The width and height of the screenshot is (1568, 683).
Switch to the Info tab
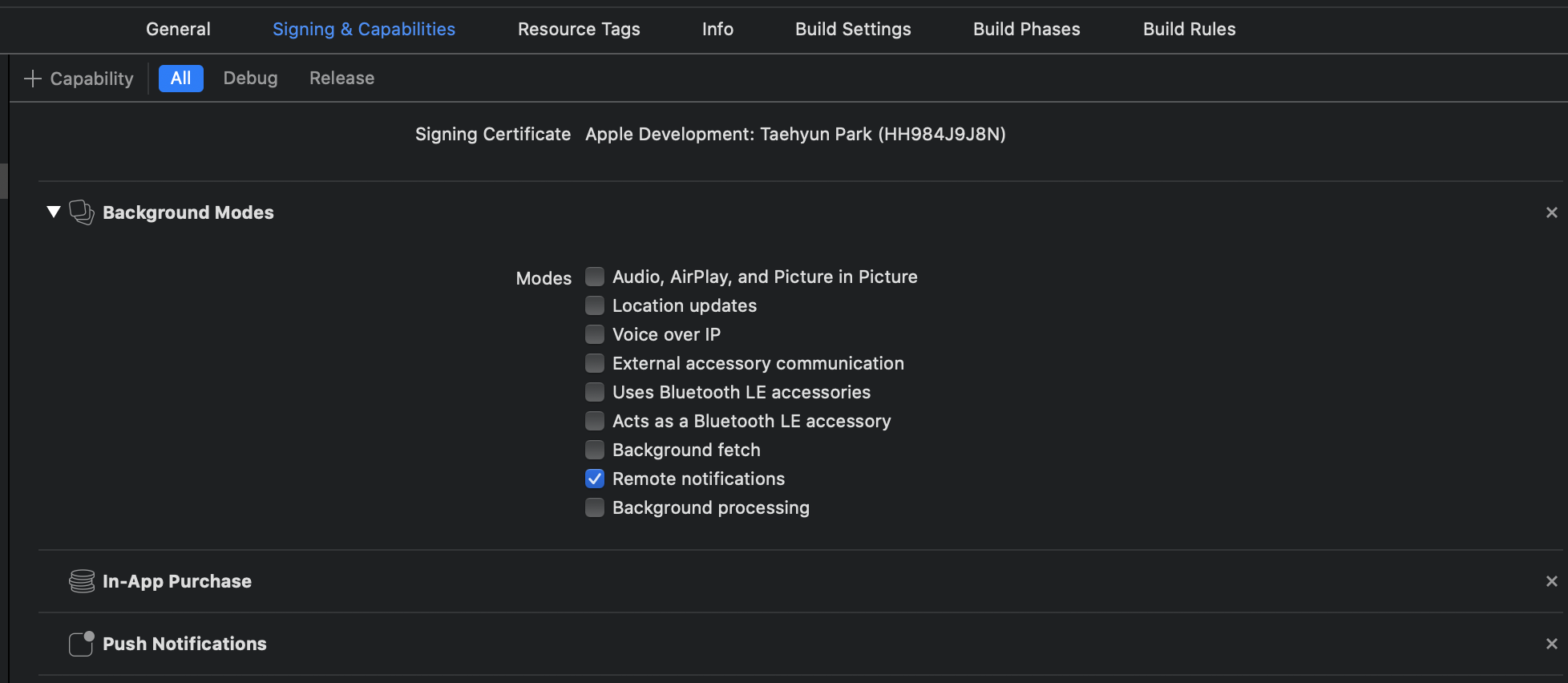tap(717, 30)
